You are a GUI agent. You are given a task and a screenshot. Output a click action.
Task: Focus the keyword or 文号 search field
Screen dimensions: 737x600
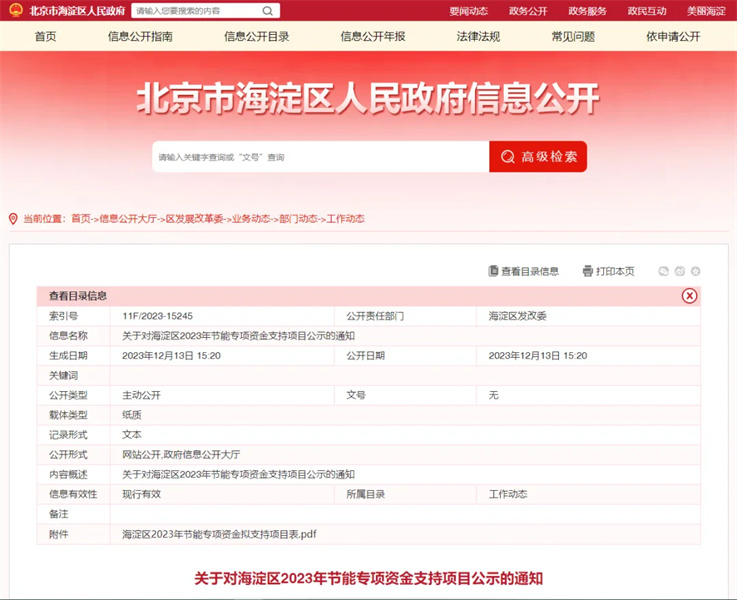tap(320, 157)
